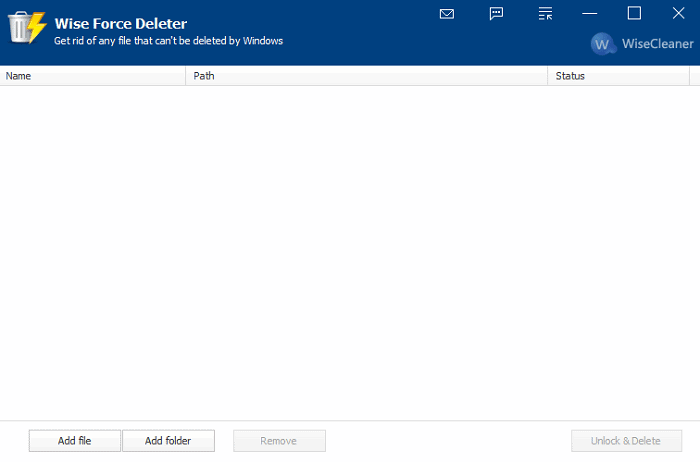Open the envelope contact icon

coord(447,13)
